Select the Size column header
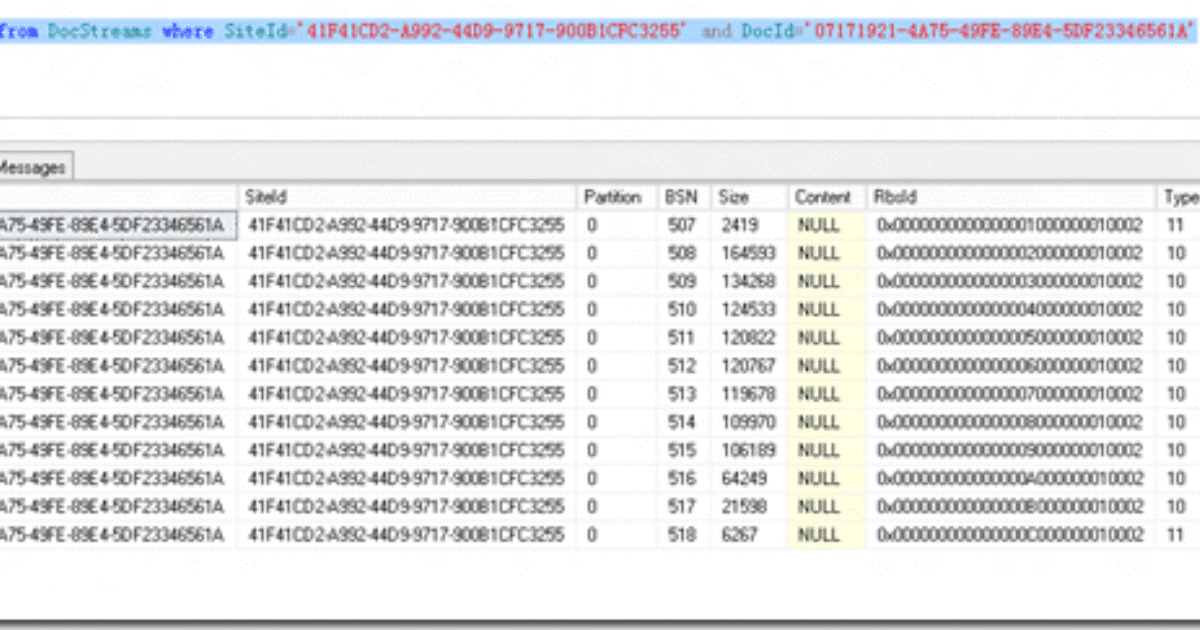 (x=733, y=197)
